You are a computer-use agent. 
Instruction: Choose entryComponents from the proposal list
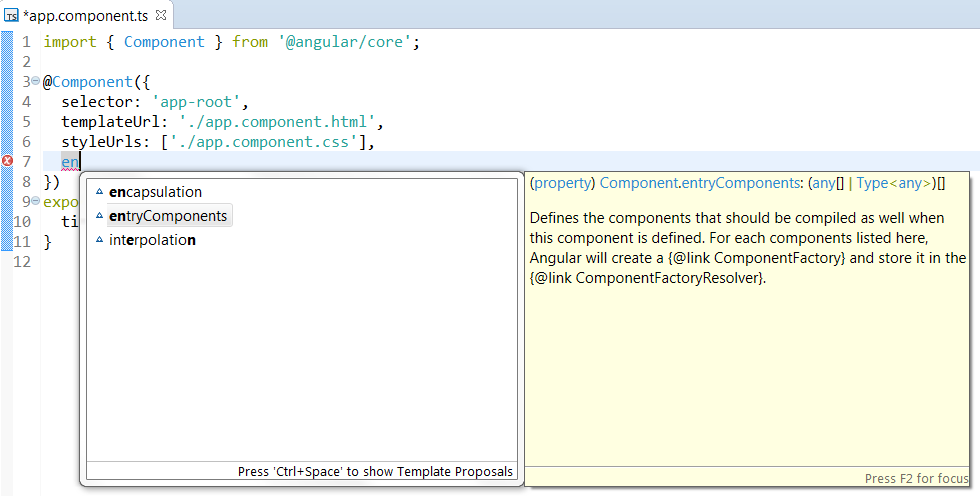[168, 216]
